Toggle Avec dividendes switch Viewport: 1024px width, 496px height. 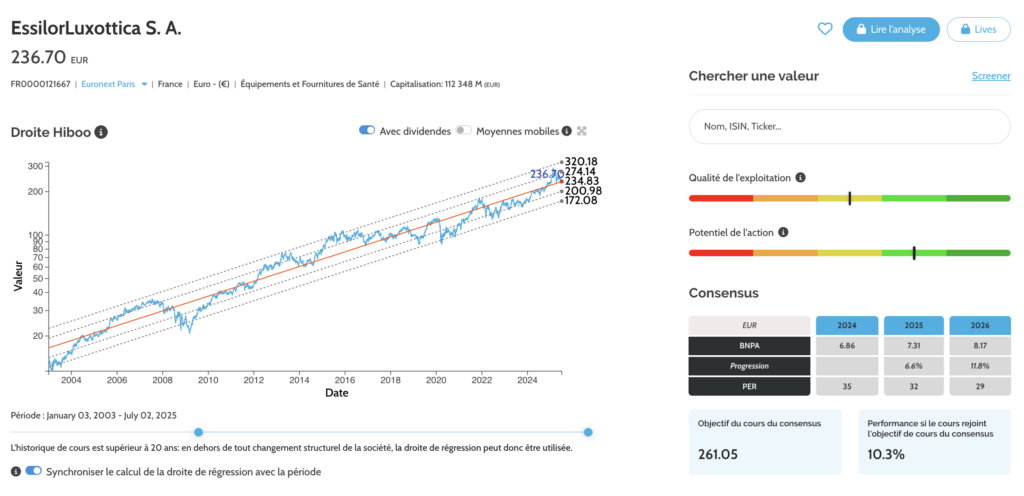[x=366, y=131]
